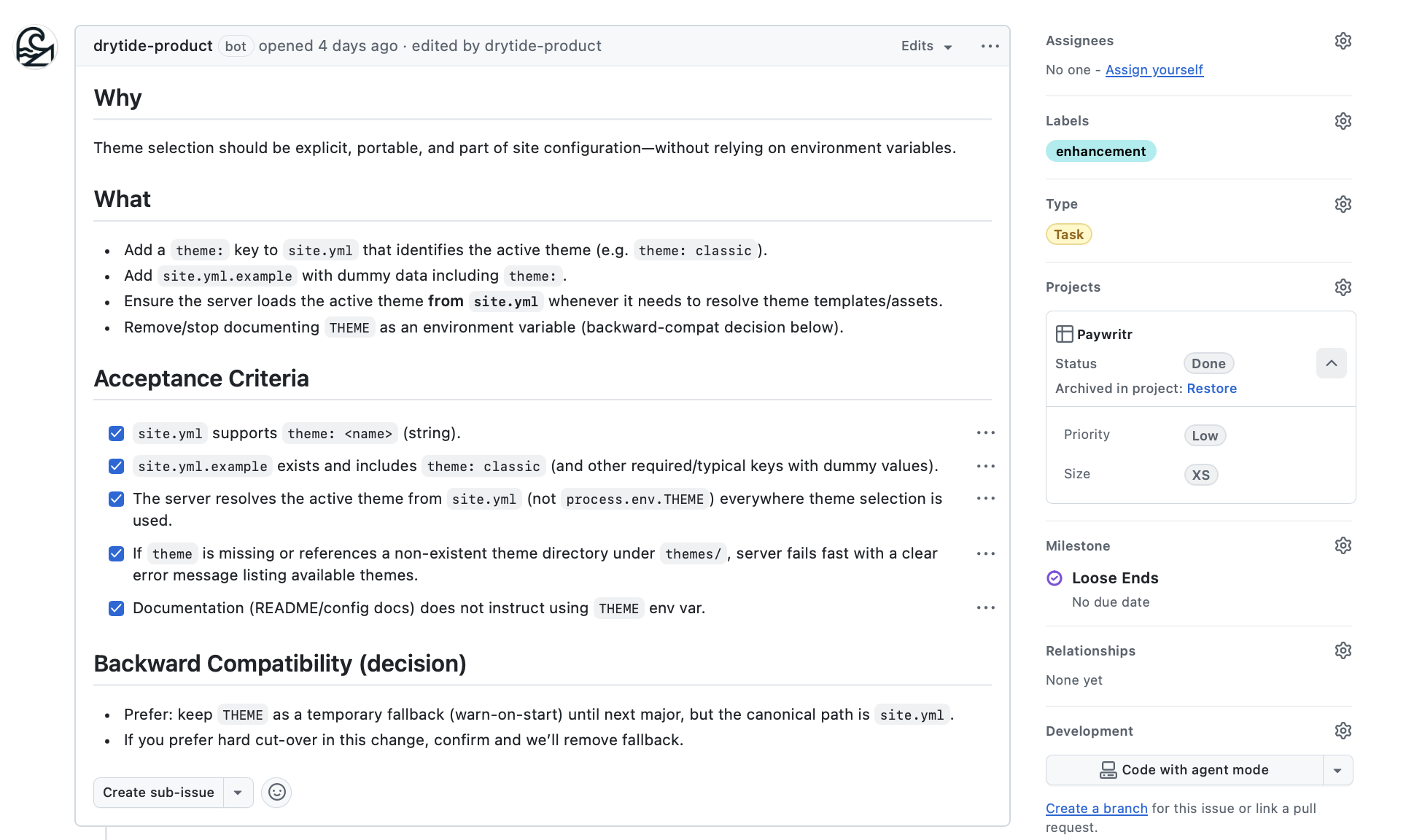Add a reaction with smiley icon
Image resolution: width=1406 pixels, height=840 pixels.
pos(276,793)
